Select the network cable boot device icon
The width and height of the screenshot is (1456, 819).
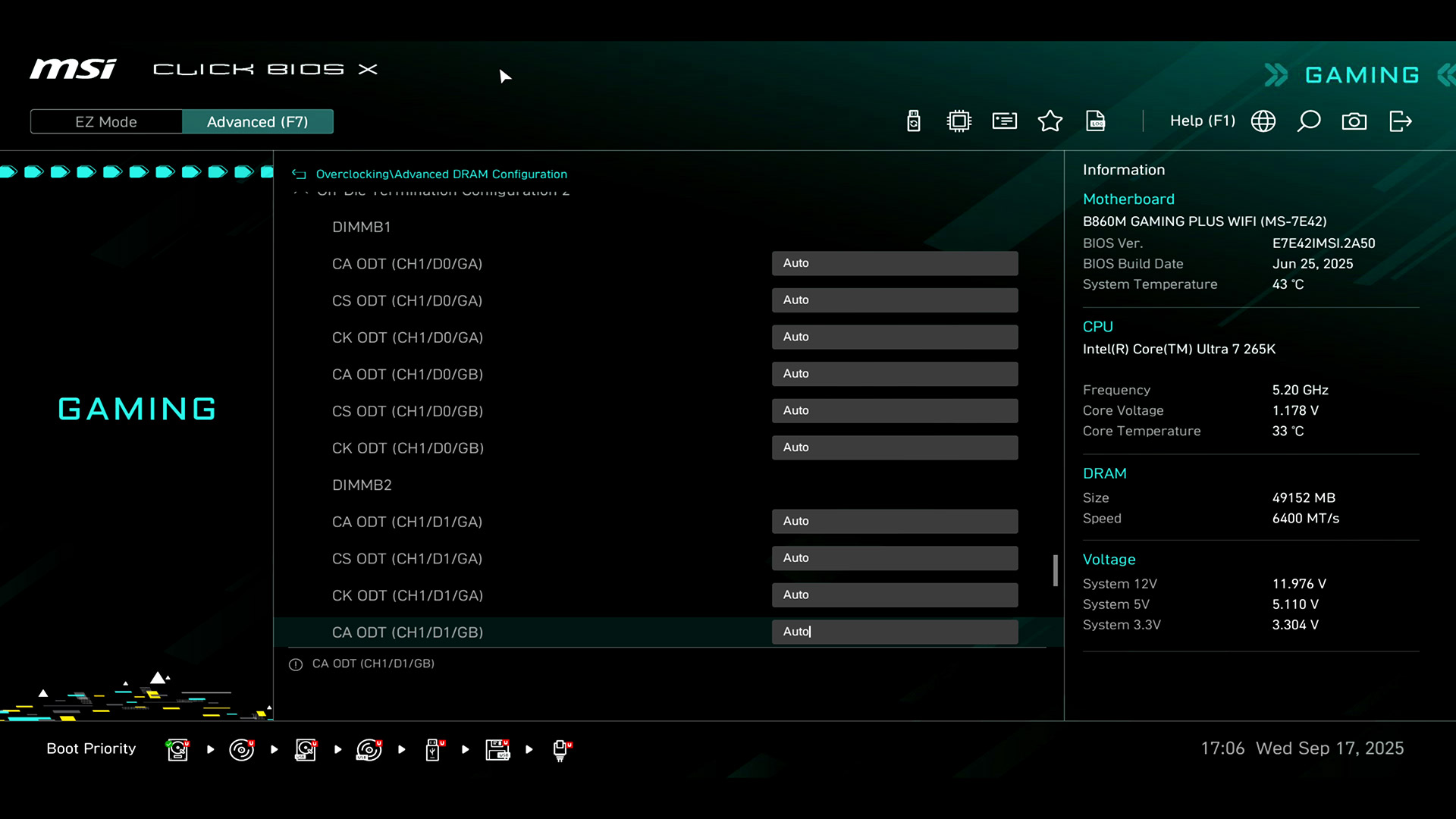pyautogui.click(x=561, y=749)
